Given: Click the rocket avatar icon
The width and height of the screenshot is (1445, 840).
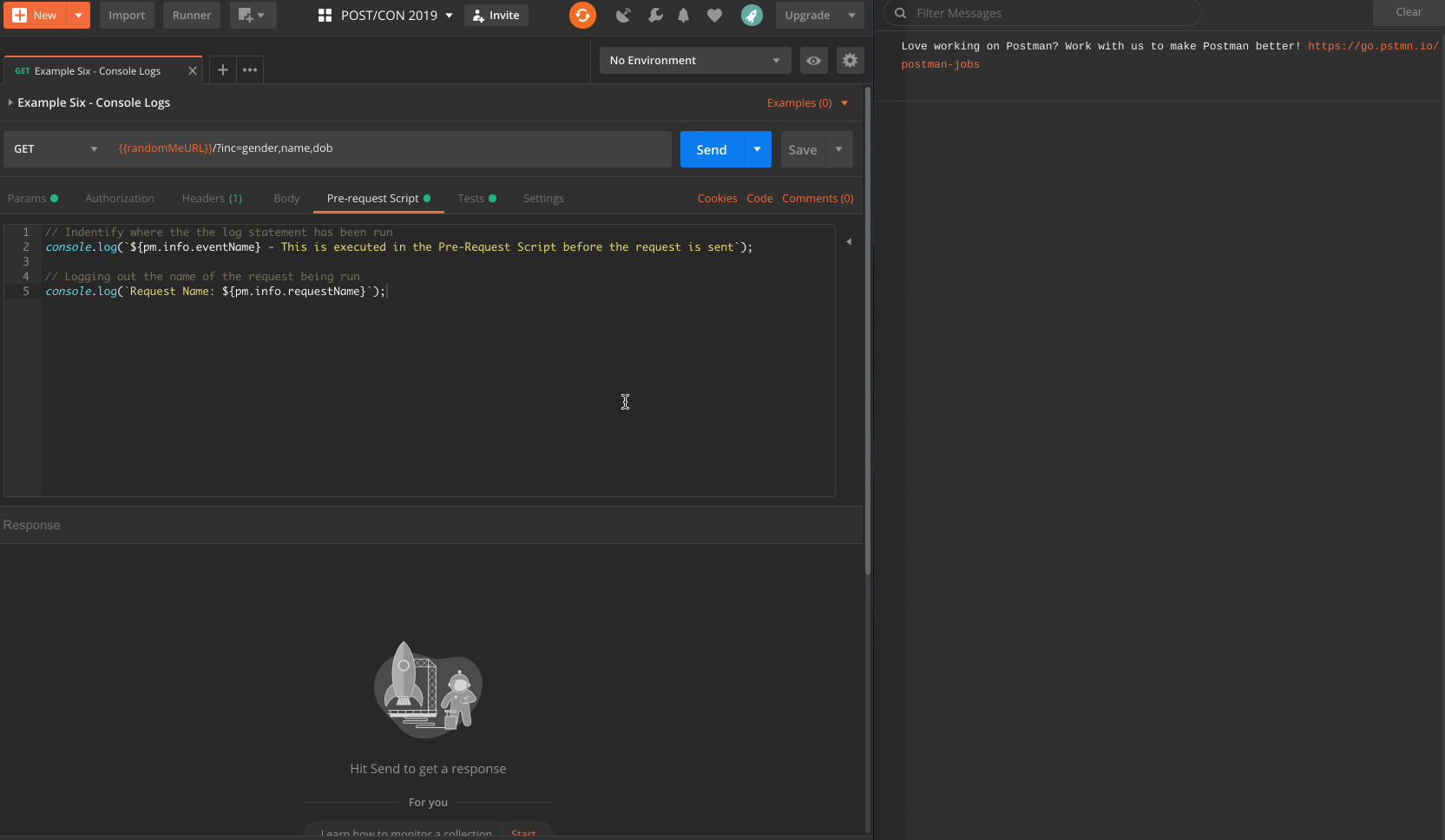Looking at the screenshot, I should (x=752, y=15).
